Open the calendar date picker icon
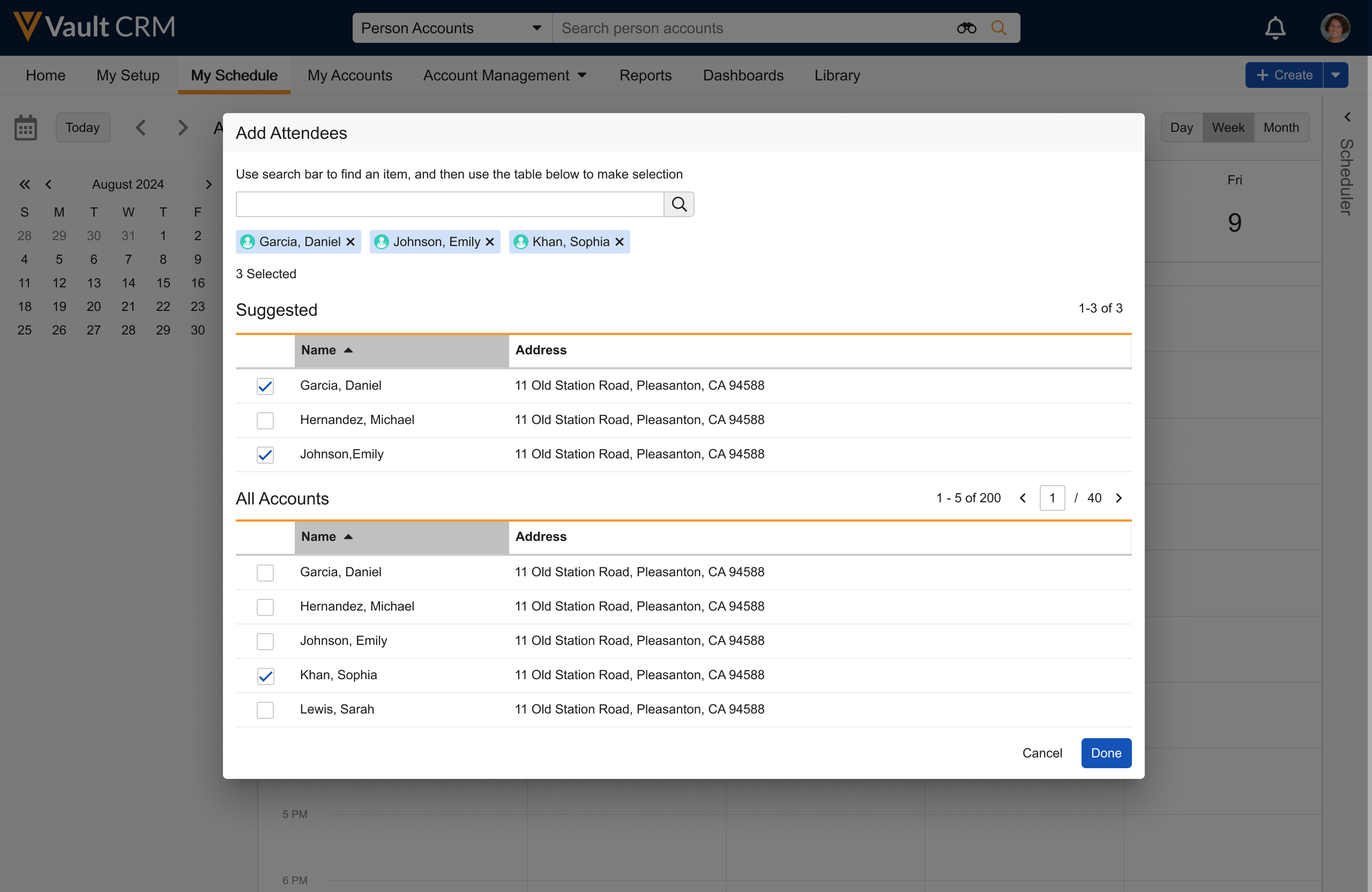The height and width of the screenshot is (892, 1372). (25, 128)
